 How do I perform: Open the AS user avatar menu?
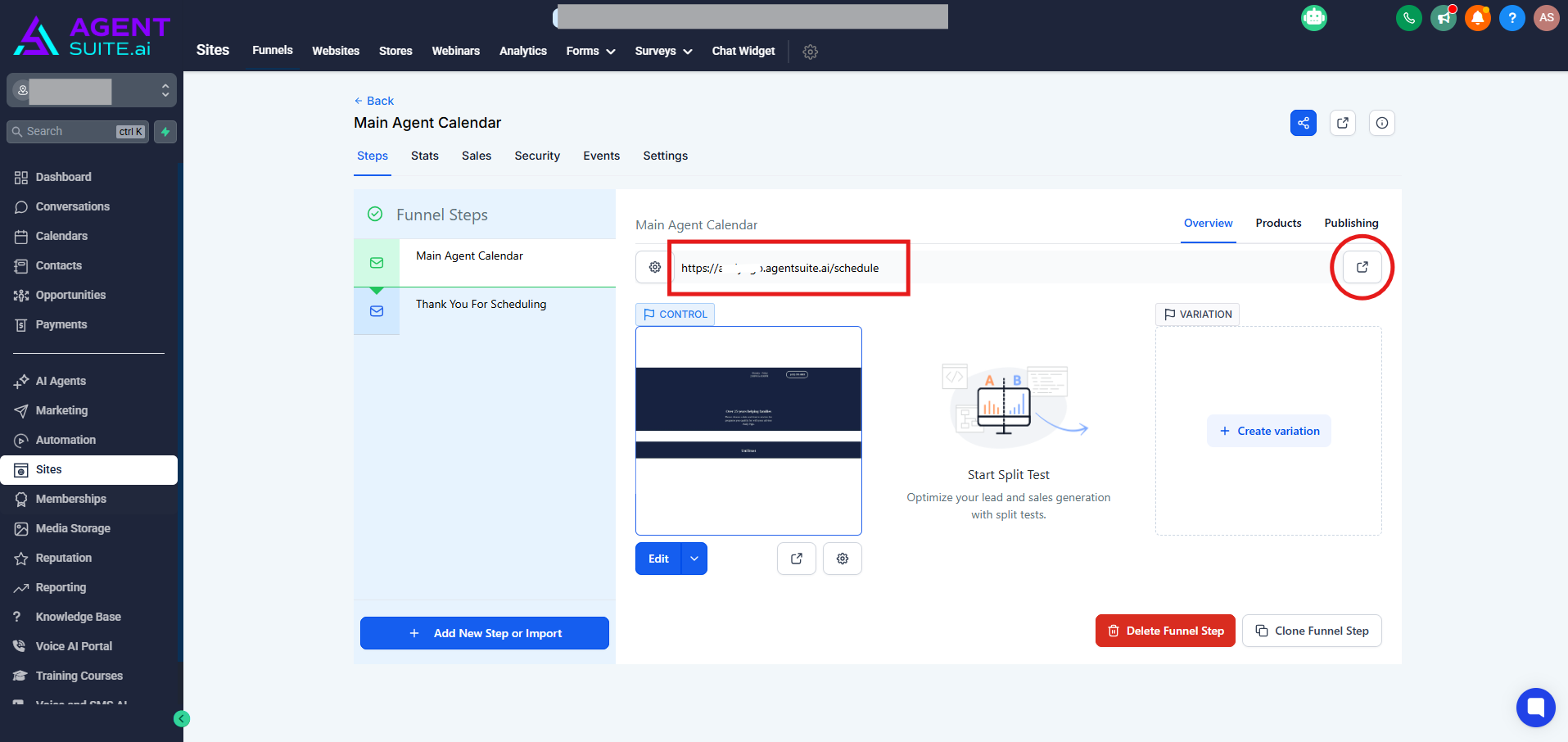[x=1547, y=17]
